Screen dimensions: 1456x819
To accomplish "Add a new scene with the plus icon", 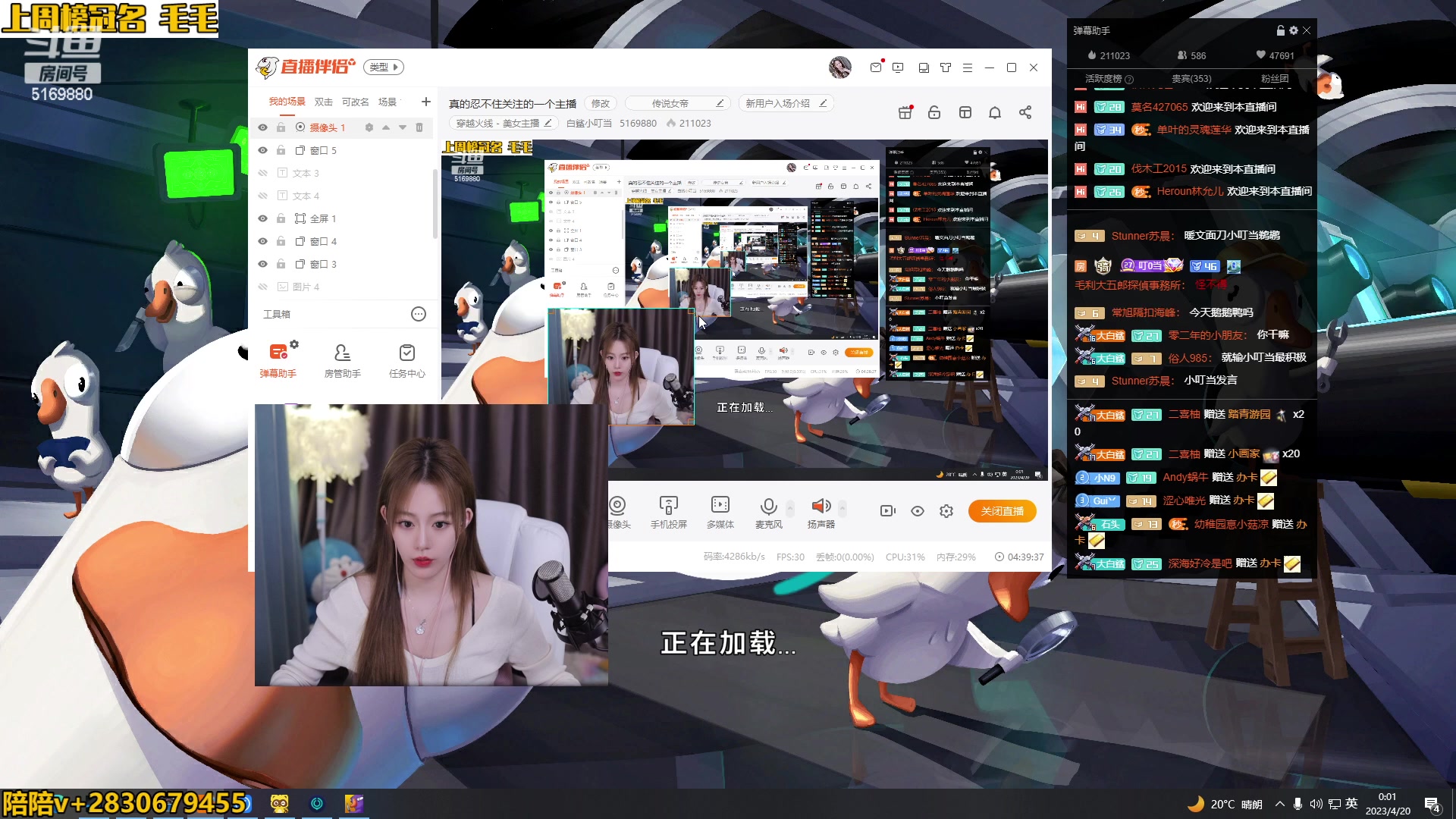I will click(x=426, y=102).
